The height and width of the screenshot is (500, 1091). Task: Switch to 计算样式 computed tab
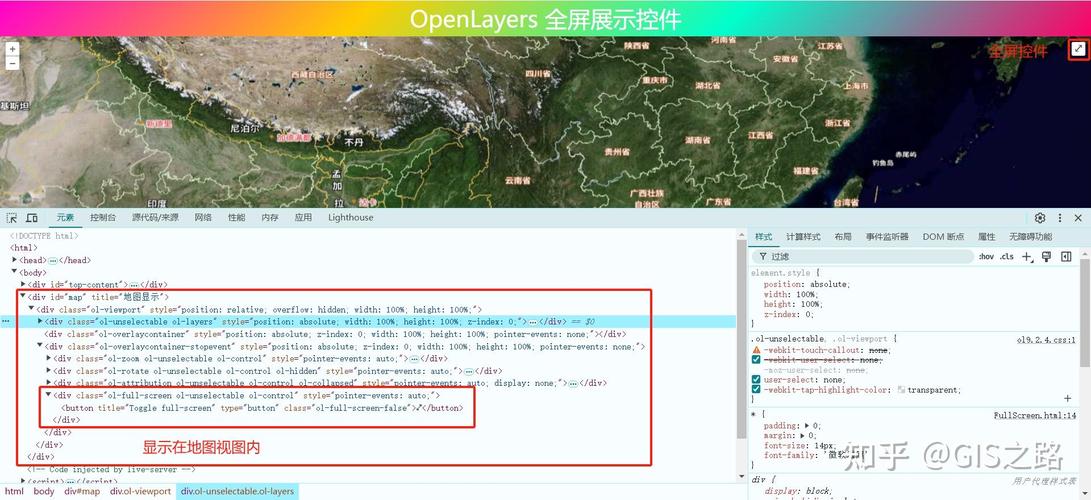[804, 237]
